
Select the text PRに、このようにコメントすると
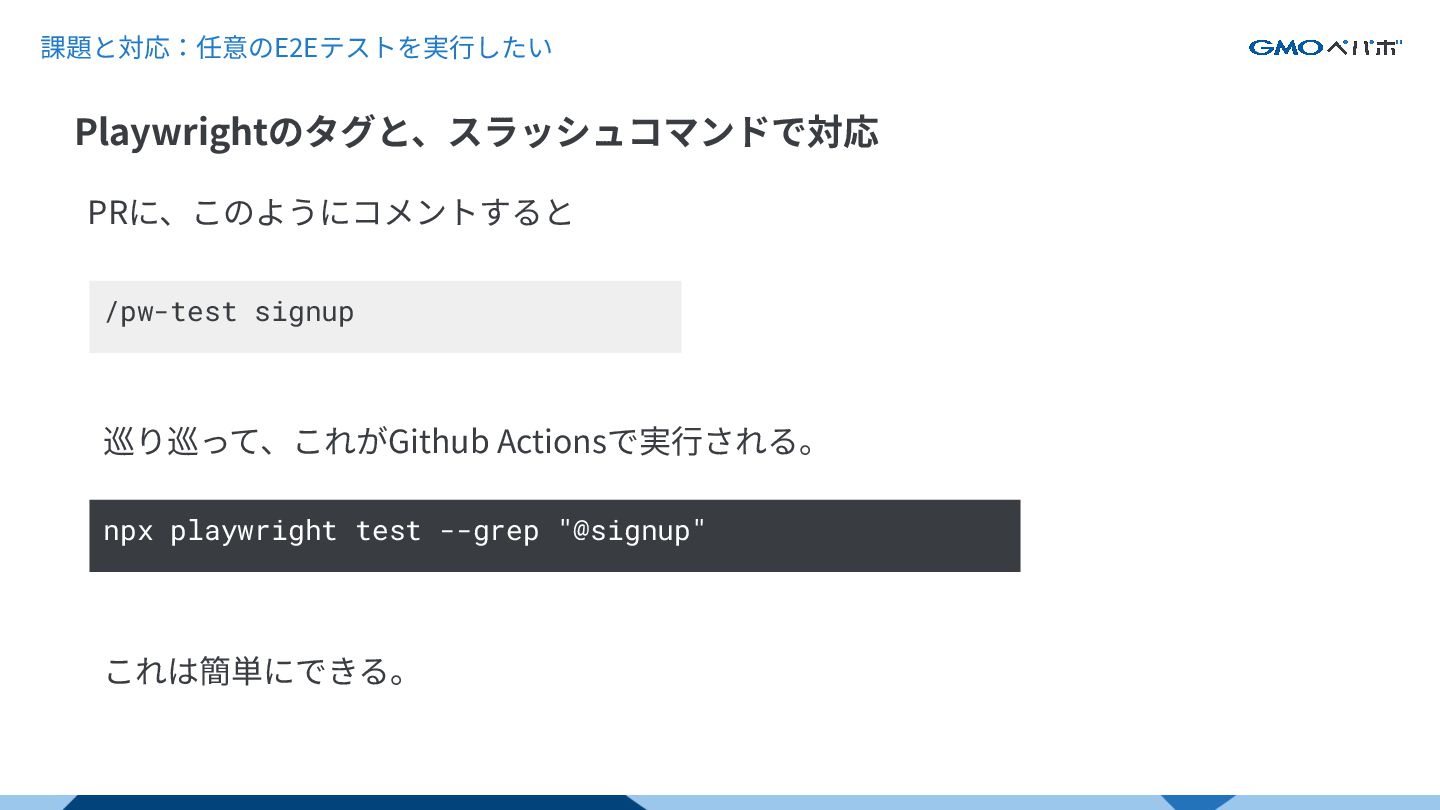pyautogui.click(x=330, y=212)
